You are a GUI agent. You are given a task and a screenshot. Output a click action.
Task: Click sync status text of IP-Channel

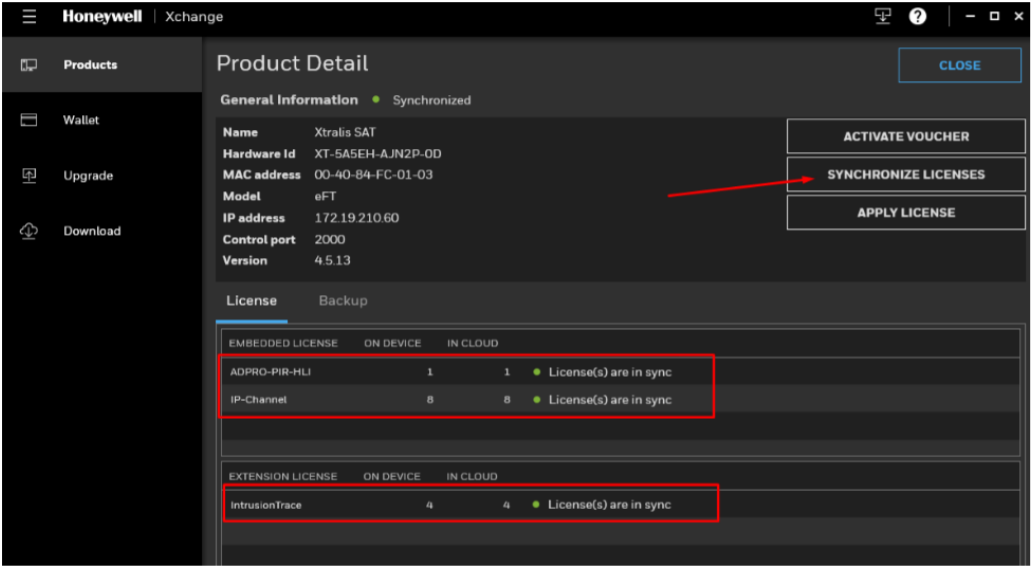(x=610, y=400)
